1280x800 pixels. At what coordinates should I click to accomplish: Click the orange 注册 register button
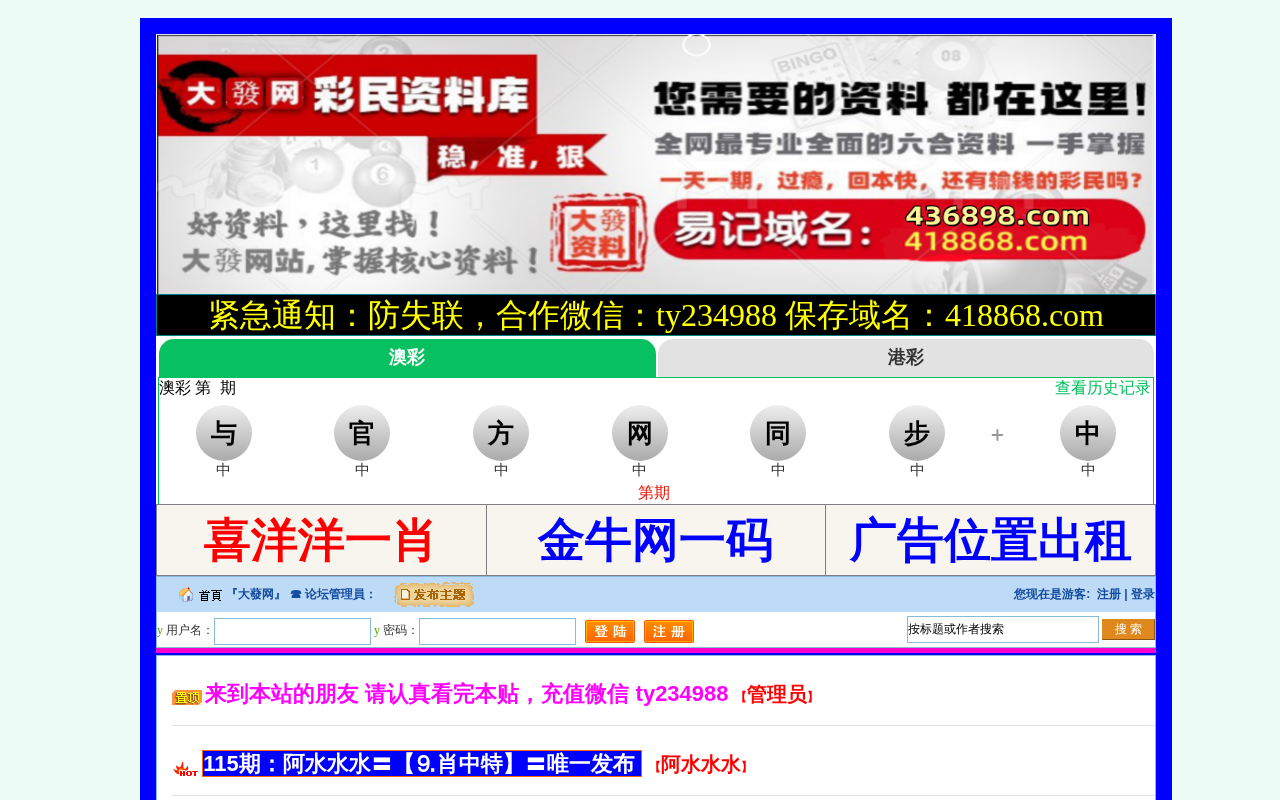(669, 632)
